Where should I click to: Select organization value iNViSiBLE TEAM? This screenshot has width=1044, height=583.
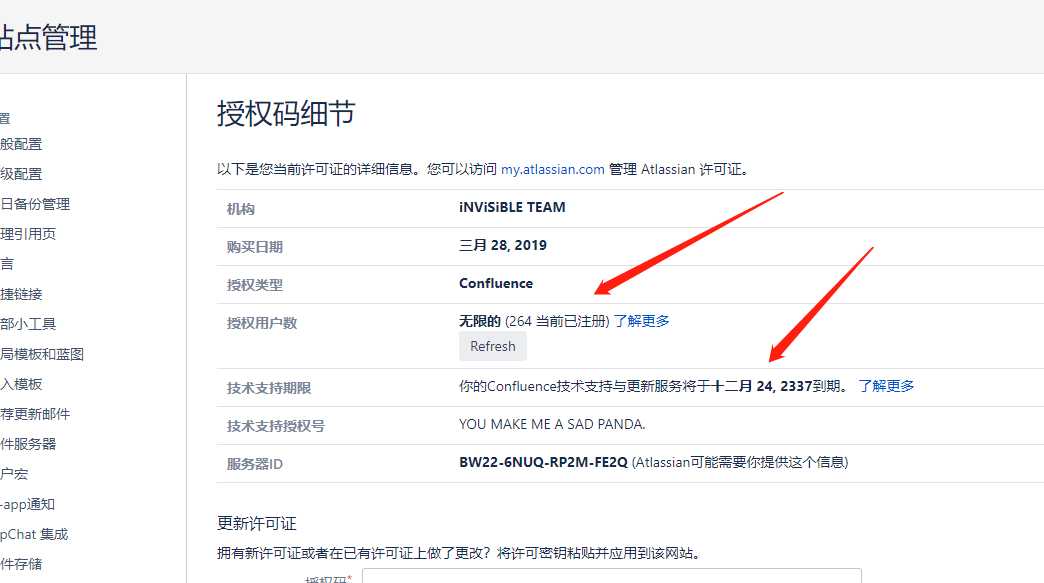click(x=512, y=207)
